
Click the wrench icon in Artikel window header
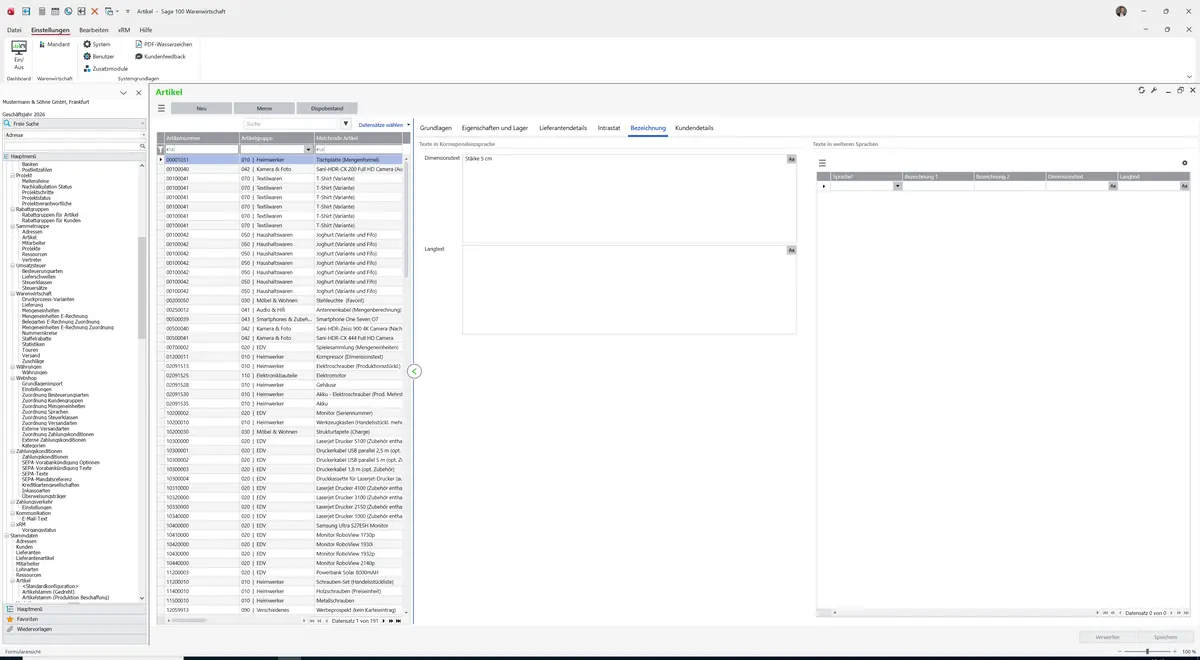coord(1154,91)
